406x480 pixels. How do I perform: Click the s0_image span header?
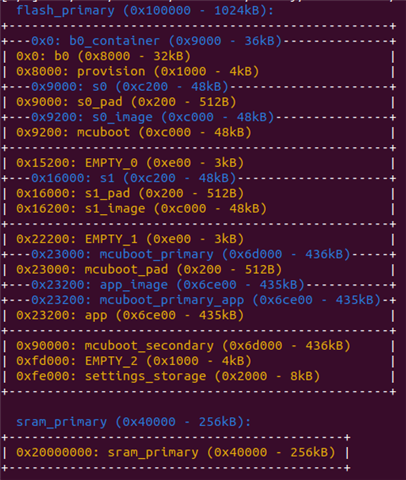point(152,117)
